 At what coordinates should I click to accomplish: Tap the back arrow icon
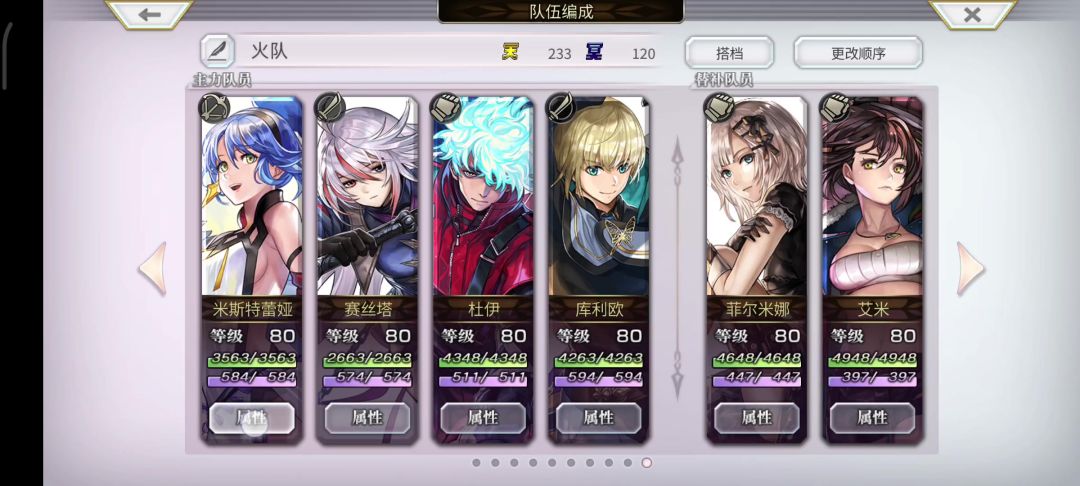coord(149,14)
